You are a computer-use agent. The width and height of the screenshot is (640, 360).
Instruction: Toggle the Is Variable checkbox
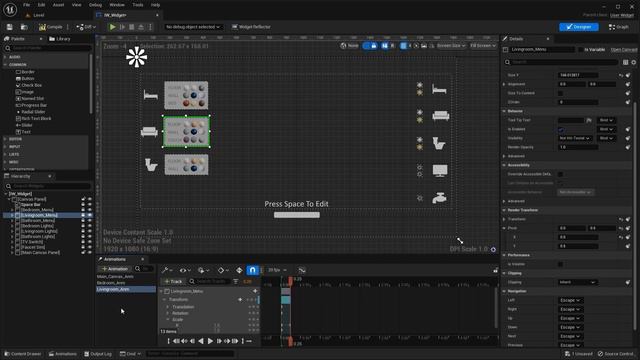click(581, 49)
